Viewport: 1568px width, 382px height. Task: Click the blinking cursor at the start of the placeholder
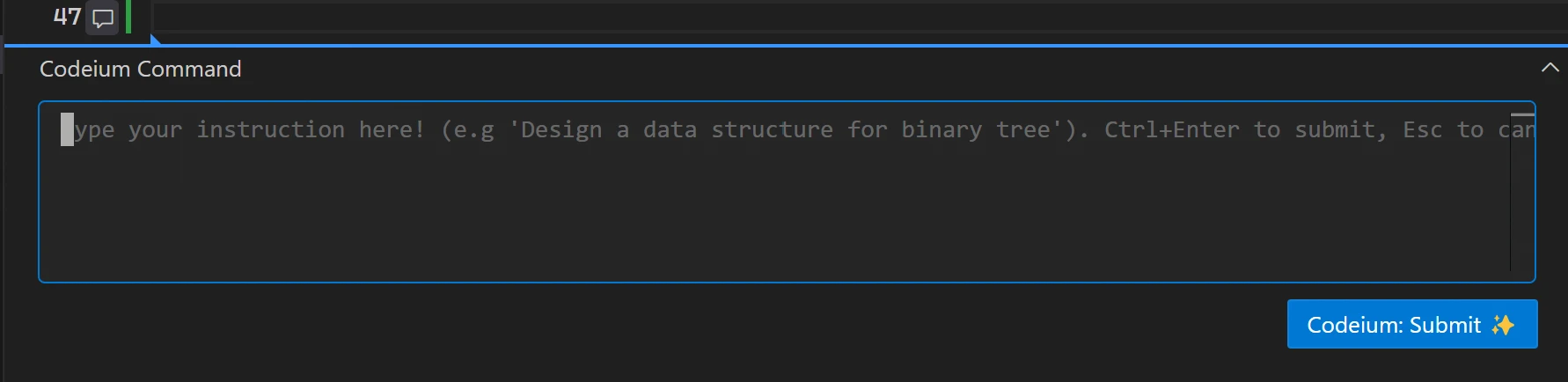pyautogui.click(x=67, y=129)
